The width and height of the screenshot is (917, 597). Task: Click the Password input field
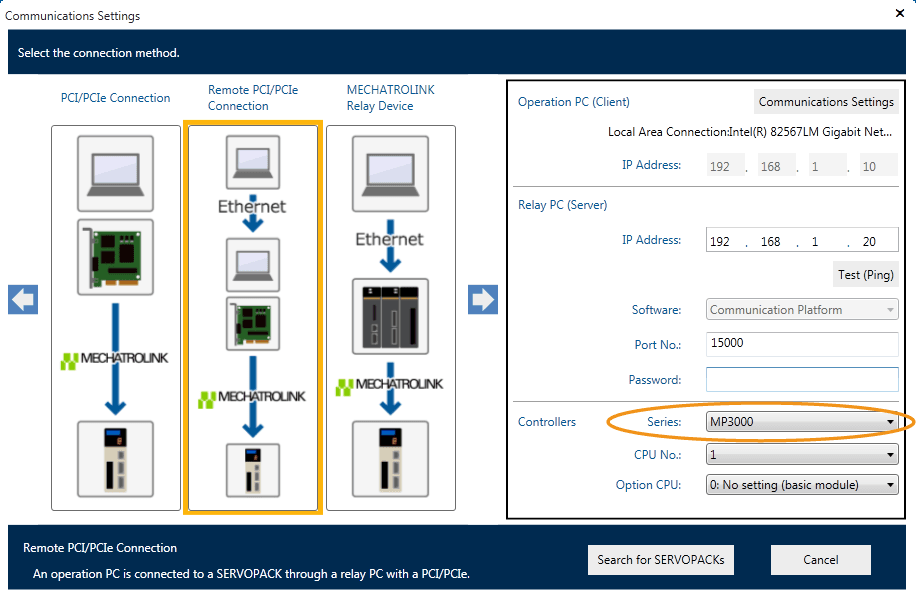point(802,380)
